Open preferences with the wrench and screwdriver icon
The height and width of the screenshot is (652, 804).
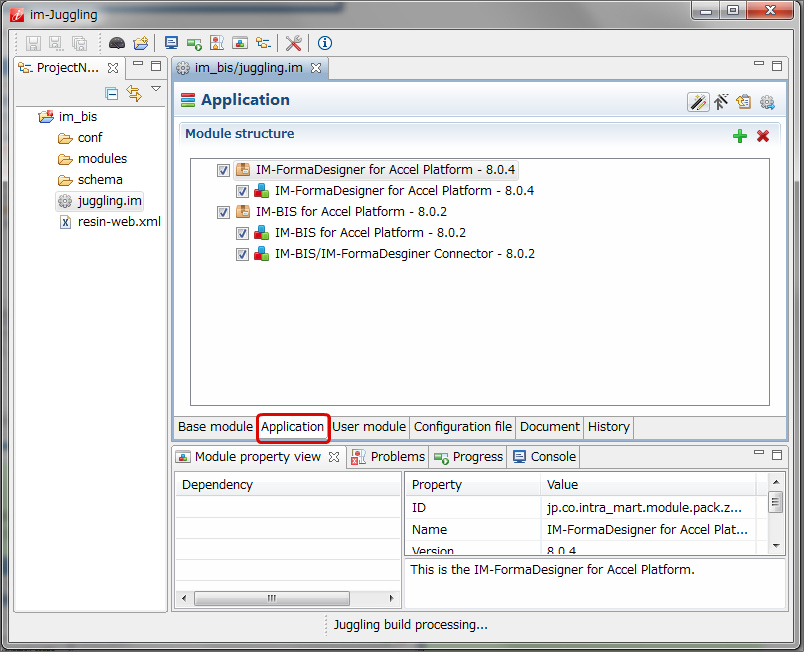point(293,43)
